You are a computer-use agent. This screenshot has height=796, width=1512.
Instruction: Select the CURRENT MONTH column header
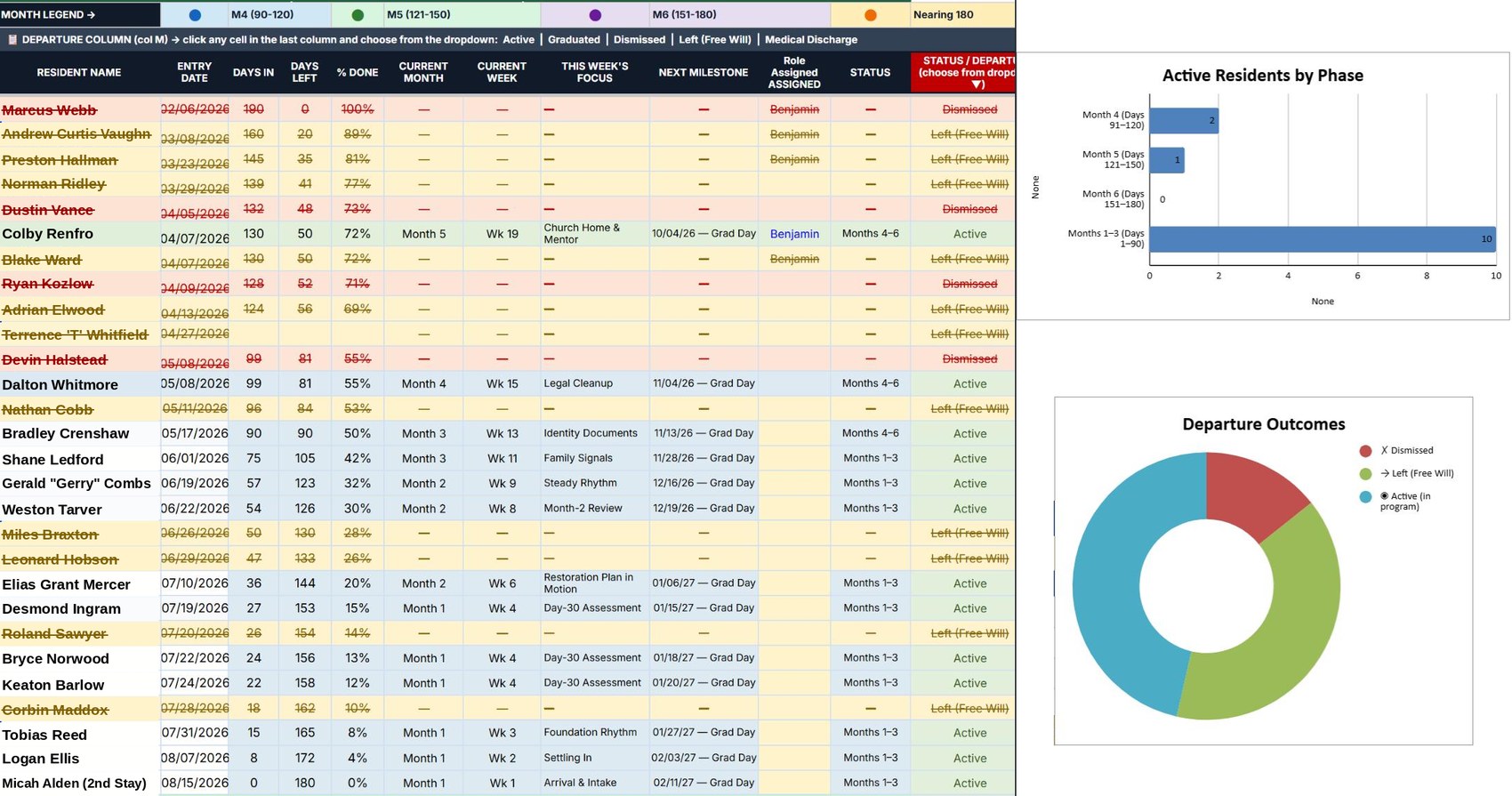[x=423, y=72]
